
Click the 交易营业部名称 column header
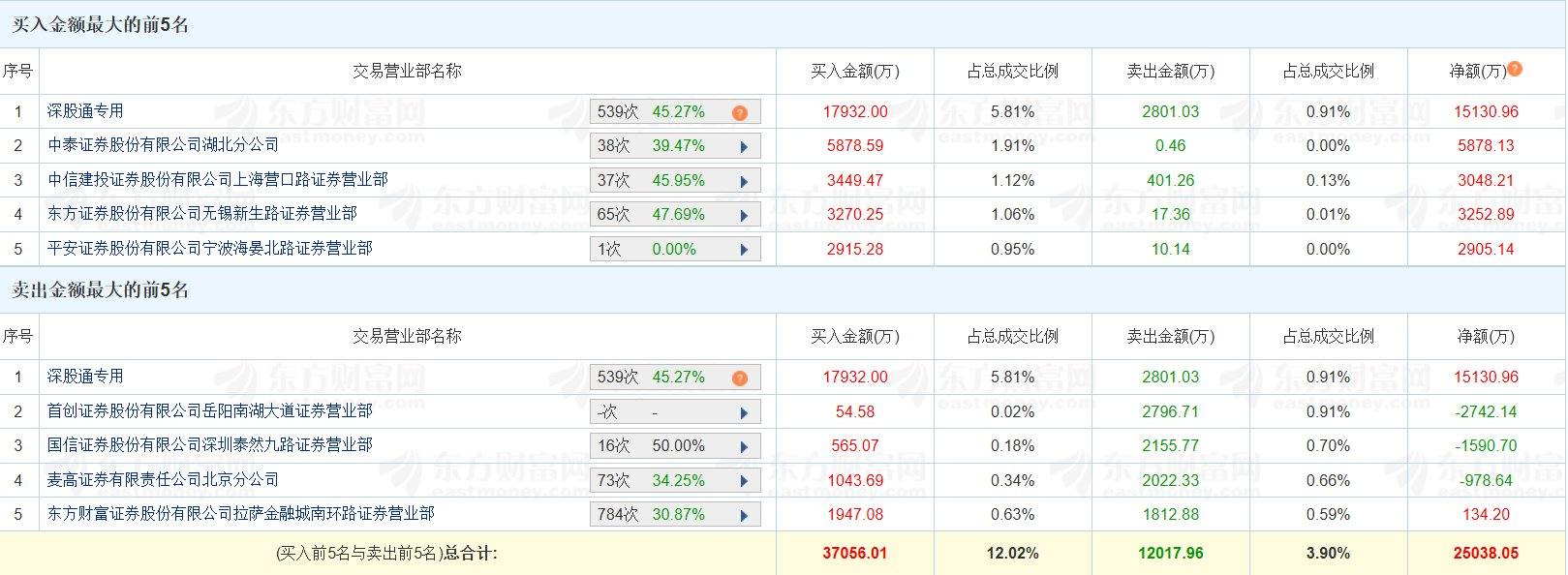407,70
